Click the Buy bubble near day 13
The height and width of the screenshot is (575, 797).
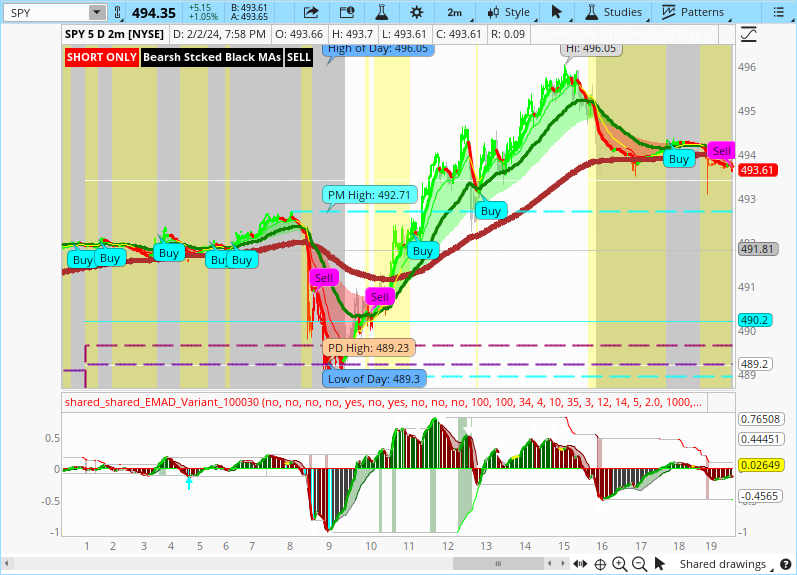click(491, 211)
